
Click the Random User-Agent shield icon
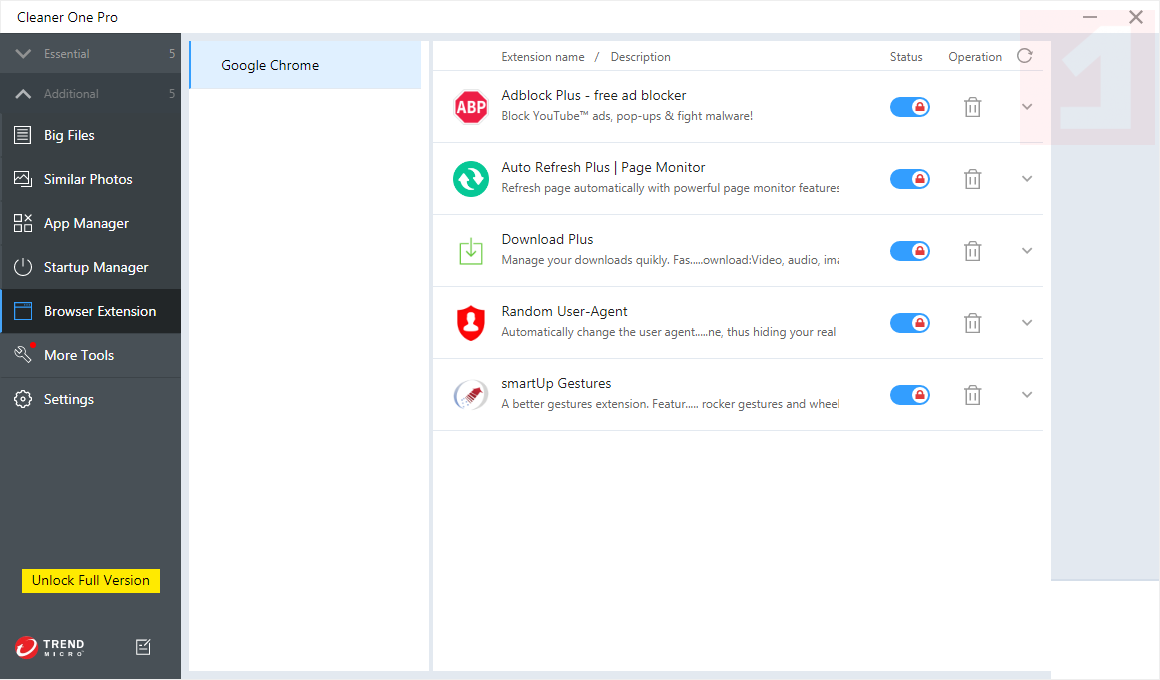(471, 323)
